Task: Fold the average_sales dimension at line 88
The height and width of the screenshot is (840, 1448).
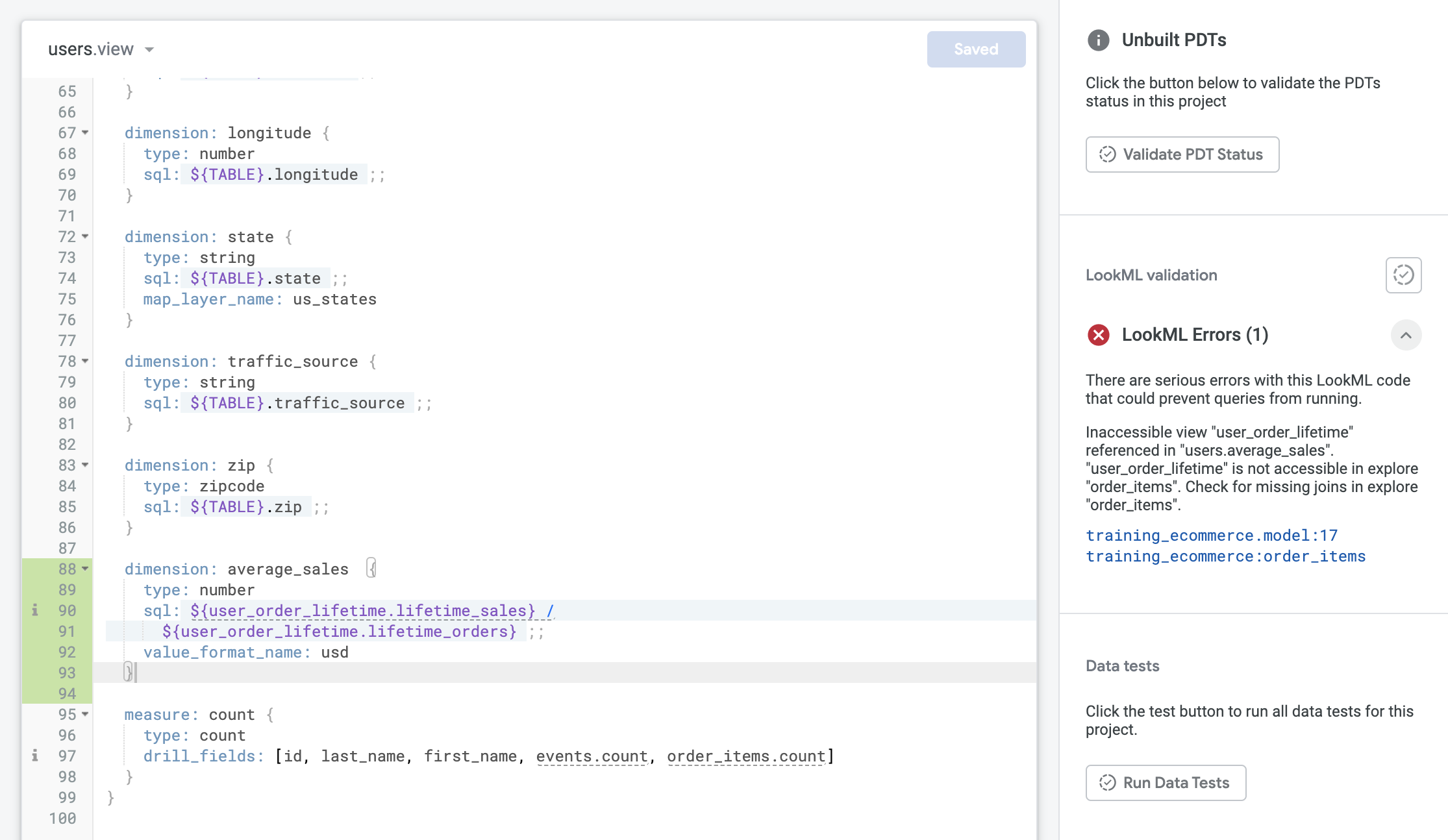Action: 85,569
